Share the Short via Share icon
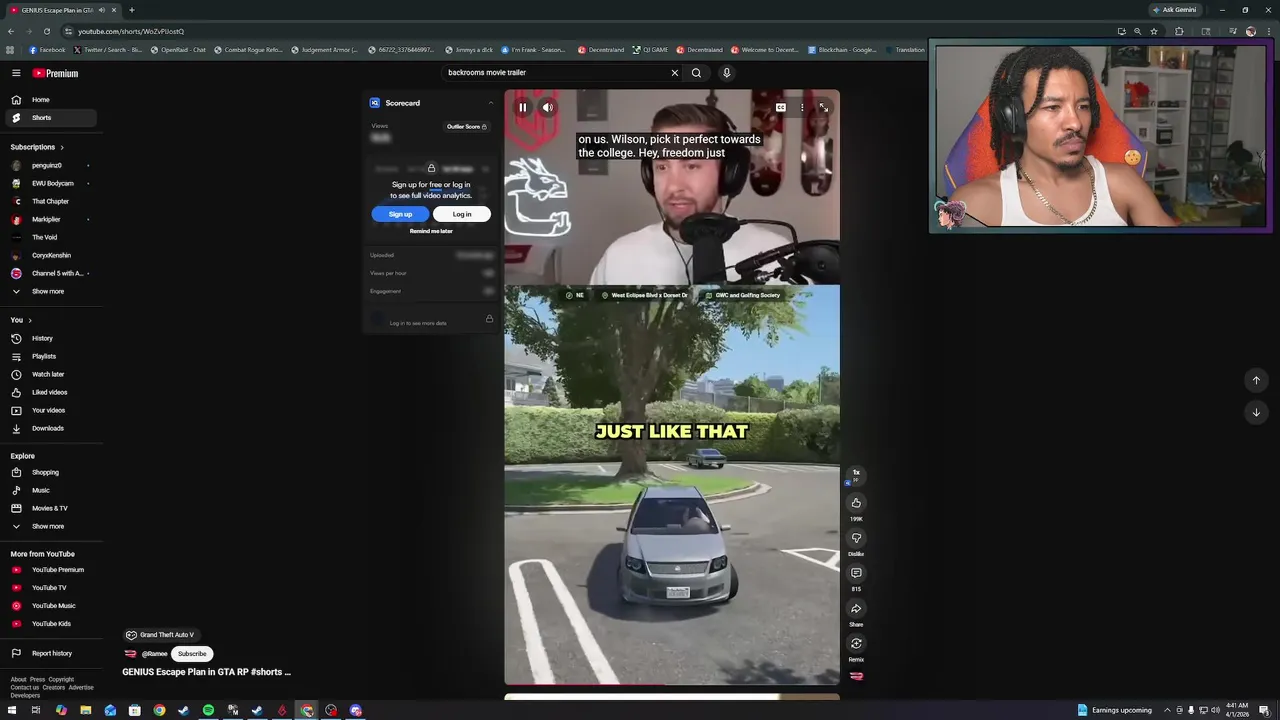Image resolution: width=1280 pixels, height=720 pixels. (x=856, y=608)
